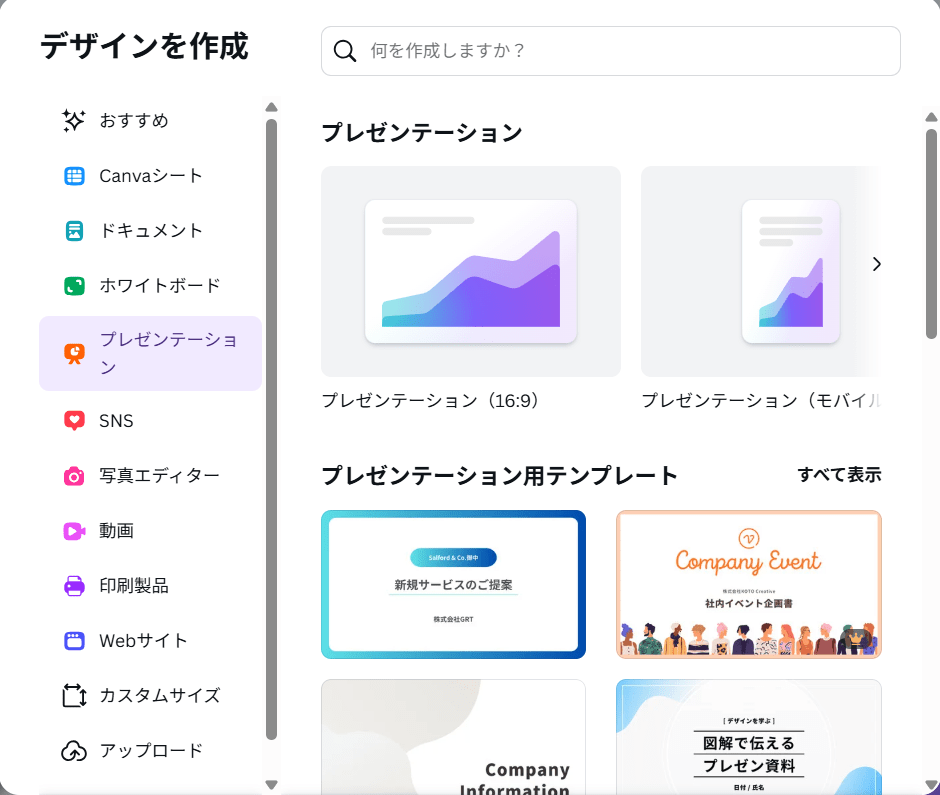The image size is (940, 795).
Task: Click the orange プレゼンテーション sidebar icon
Action: (74, 354)
